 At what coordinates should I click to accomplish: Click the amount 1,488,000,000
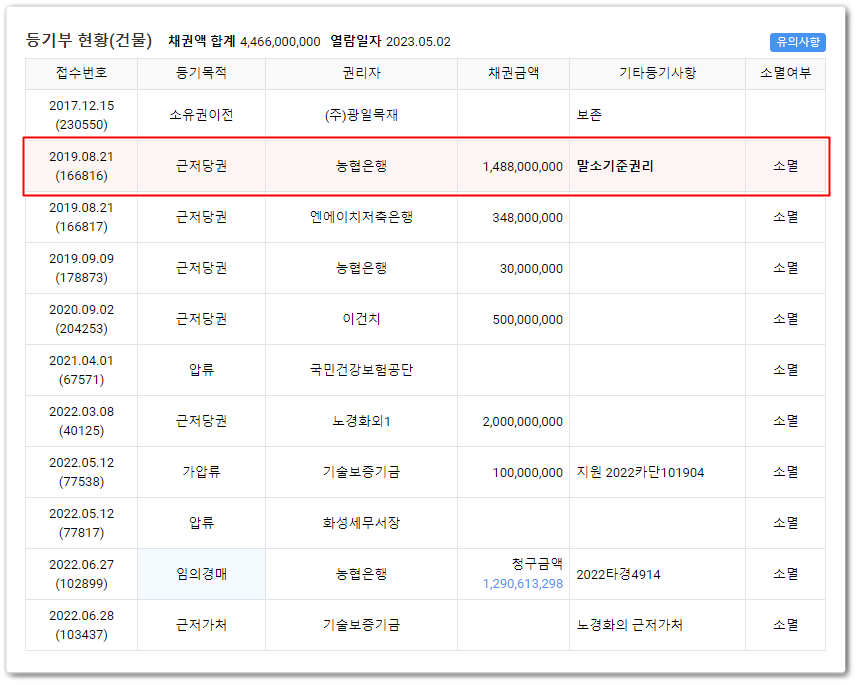(x=523, y=167)
